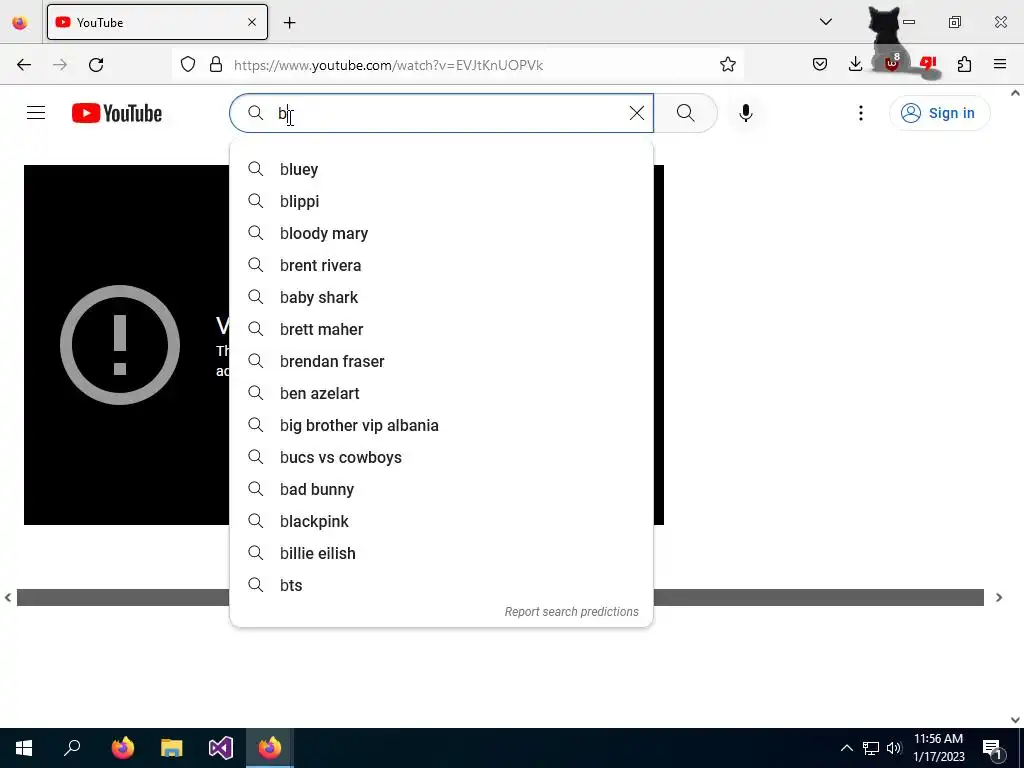Screen dimensions: 1024x768
Task: Click the URL address bar
Action: pyautogui.click(x=457, y=65)
